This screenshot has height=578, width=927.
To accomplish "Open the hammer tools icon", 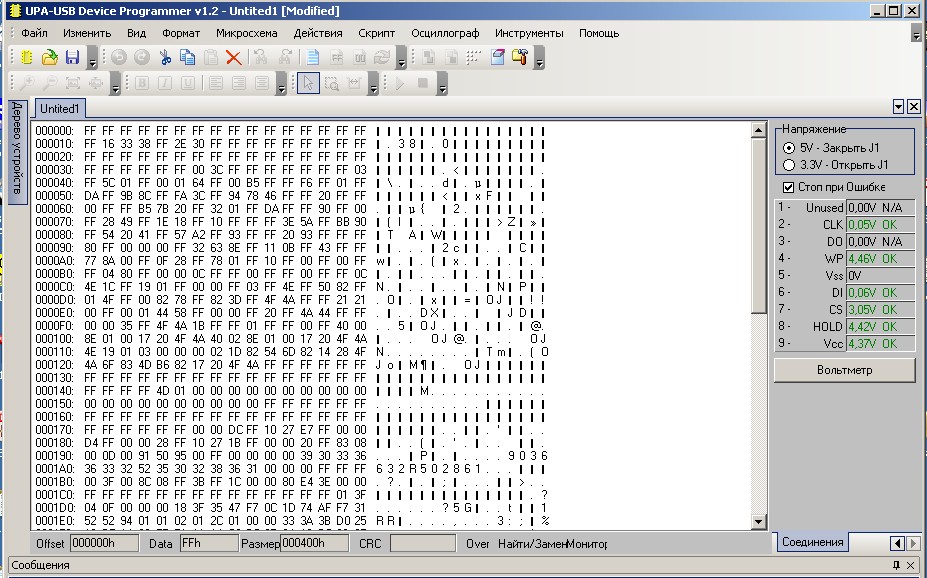I will pos(520,57).
